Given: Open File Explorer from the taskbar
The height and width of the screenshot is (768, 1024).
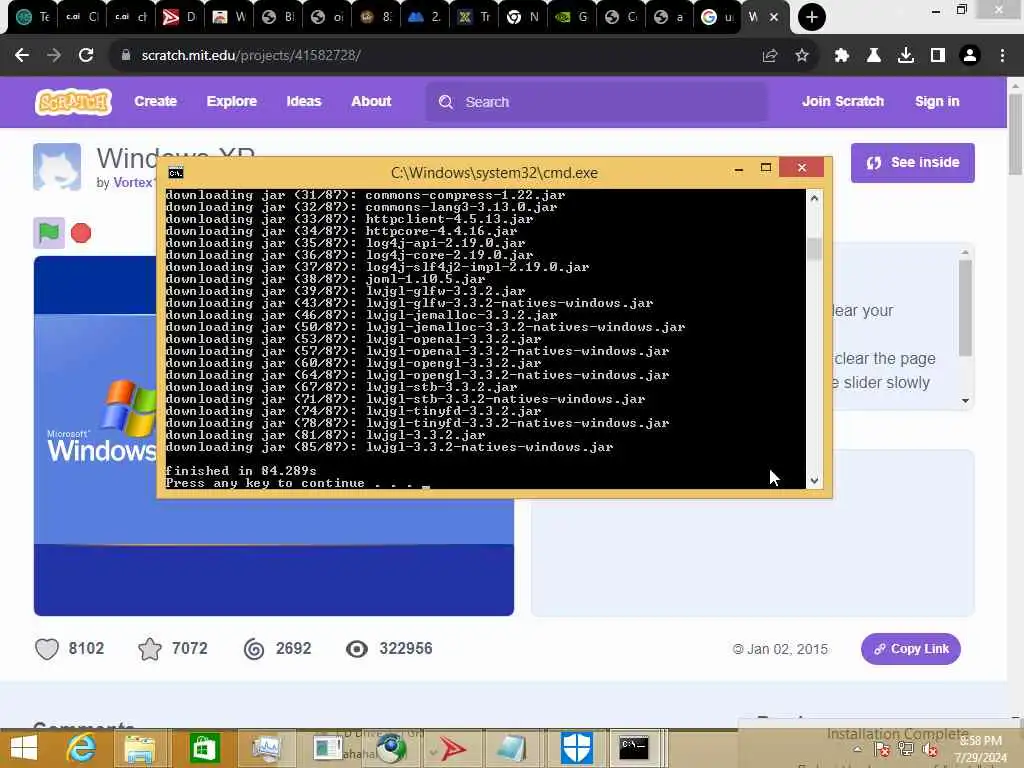Looking at the screenshot, I should 139,748.
